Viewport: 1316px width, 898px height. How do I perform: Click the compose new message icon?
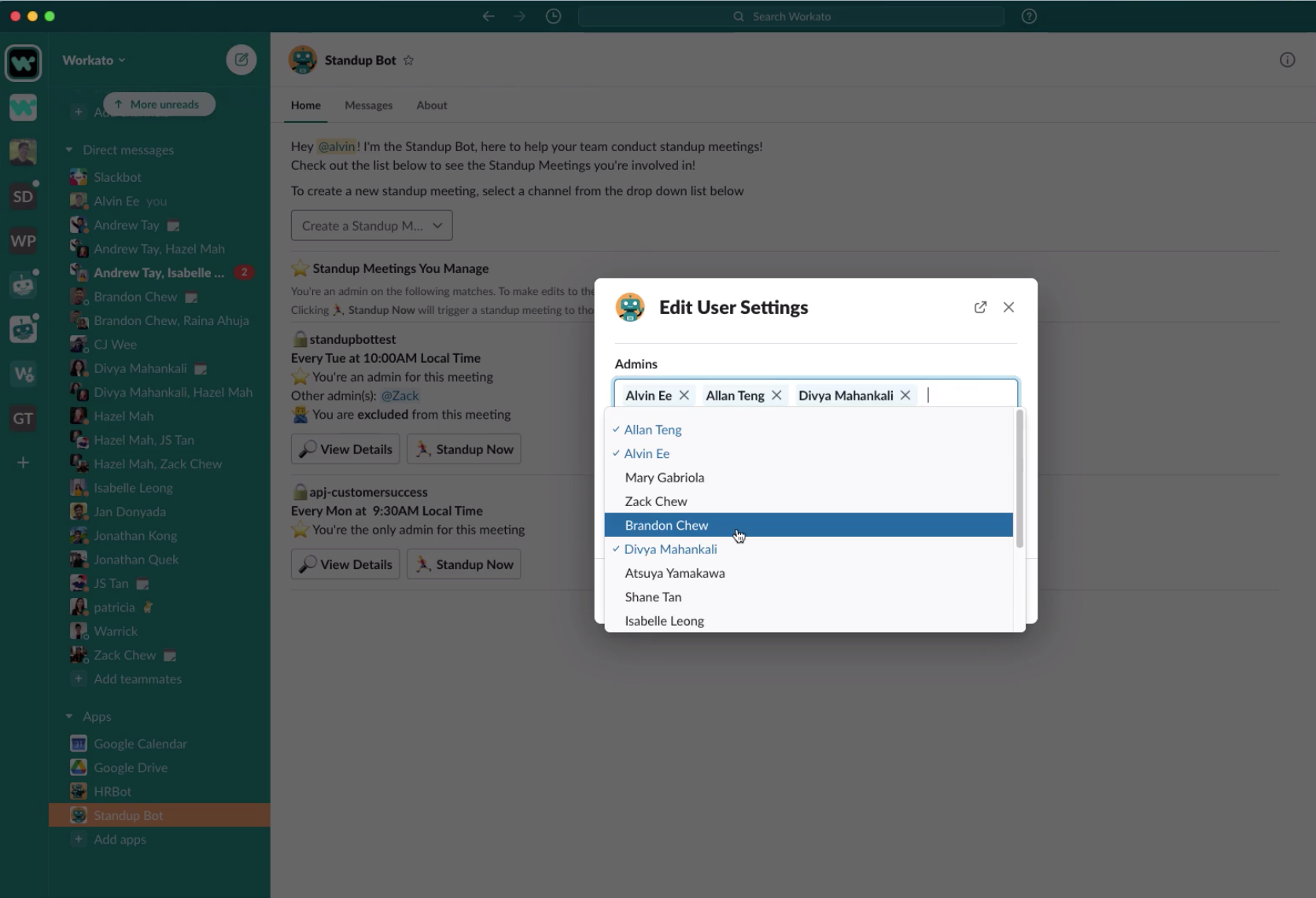point(241,60)
